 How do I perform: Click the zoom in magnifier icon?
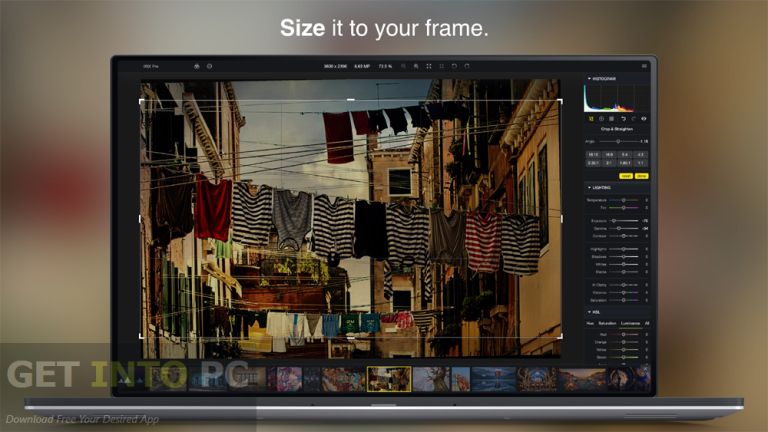416,66
